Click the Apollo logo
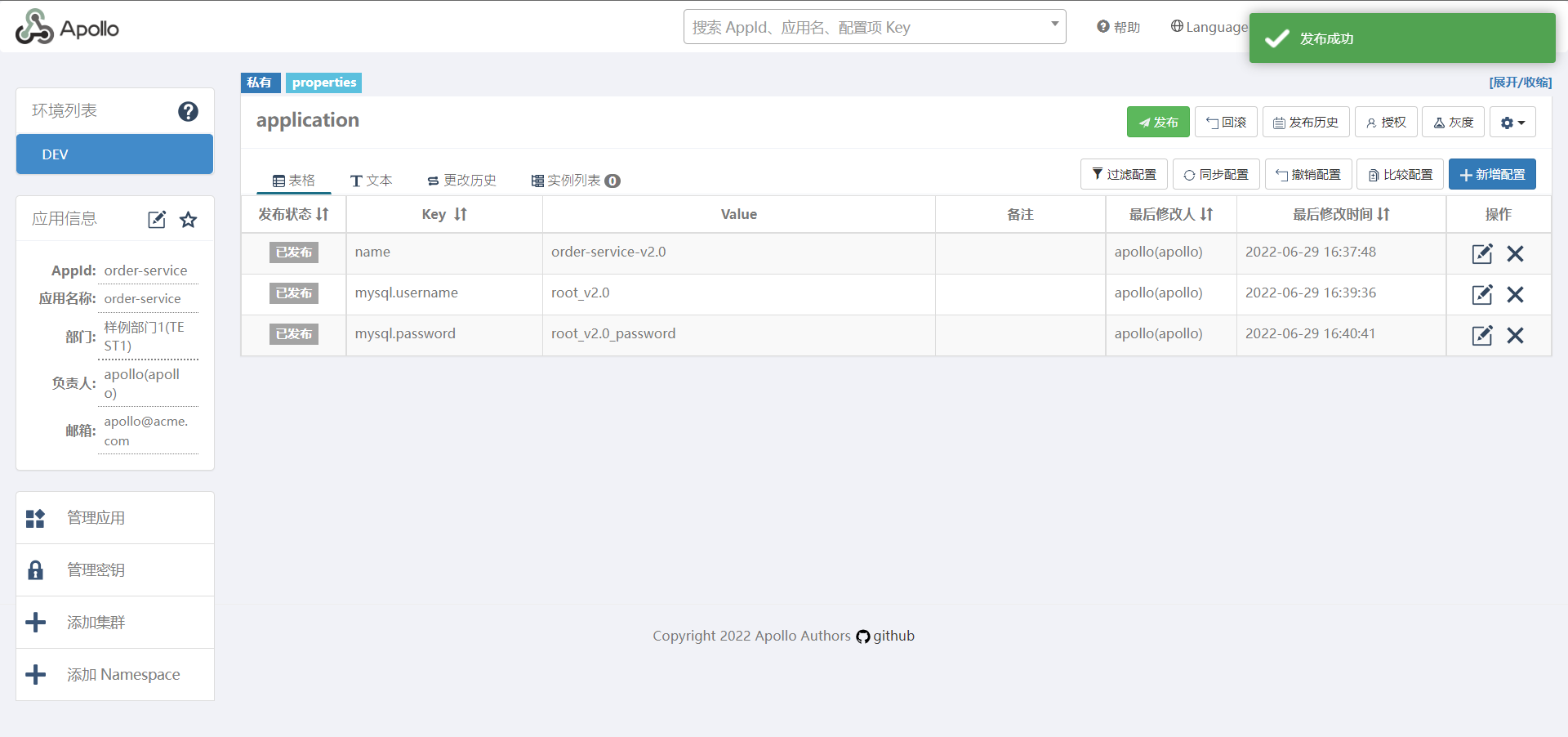 67,28
